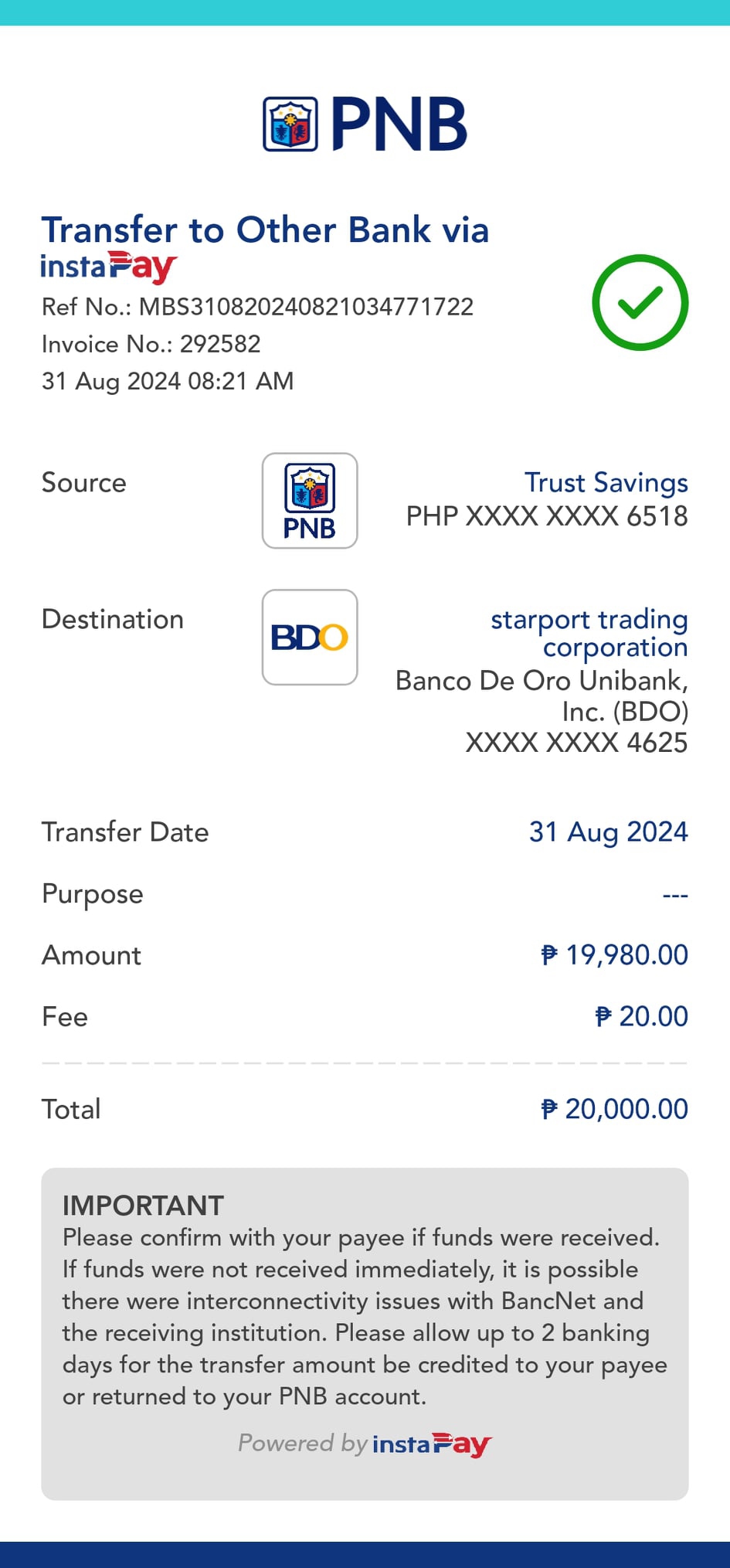Screen dimensions: 730x1568
Task: Select the Invoice No. 292582 text
Action: [151, 344]
